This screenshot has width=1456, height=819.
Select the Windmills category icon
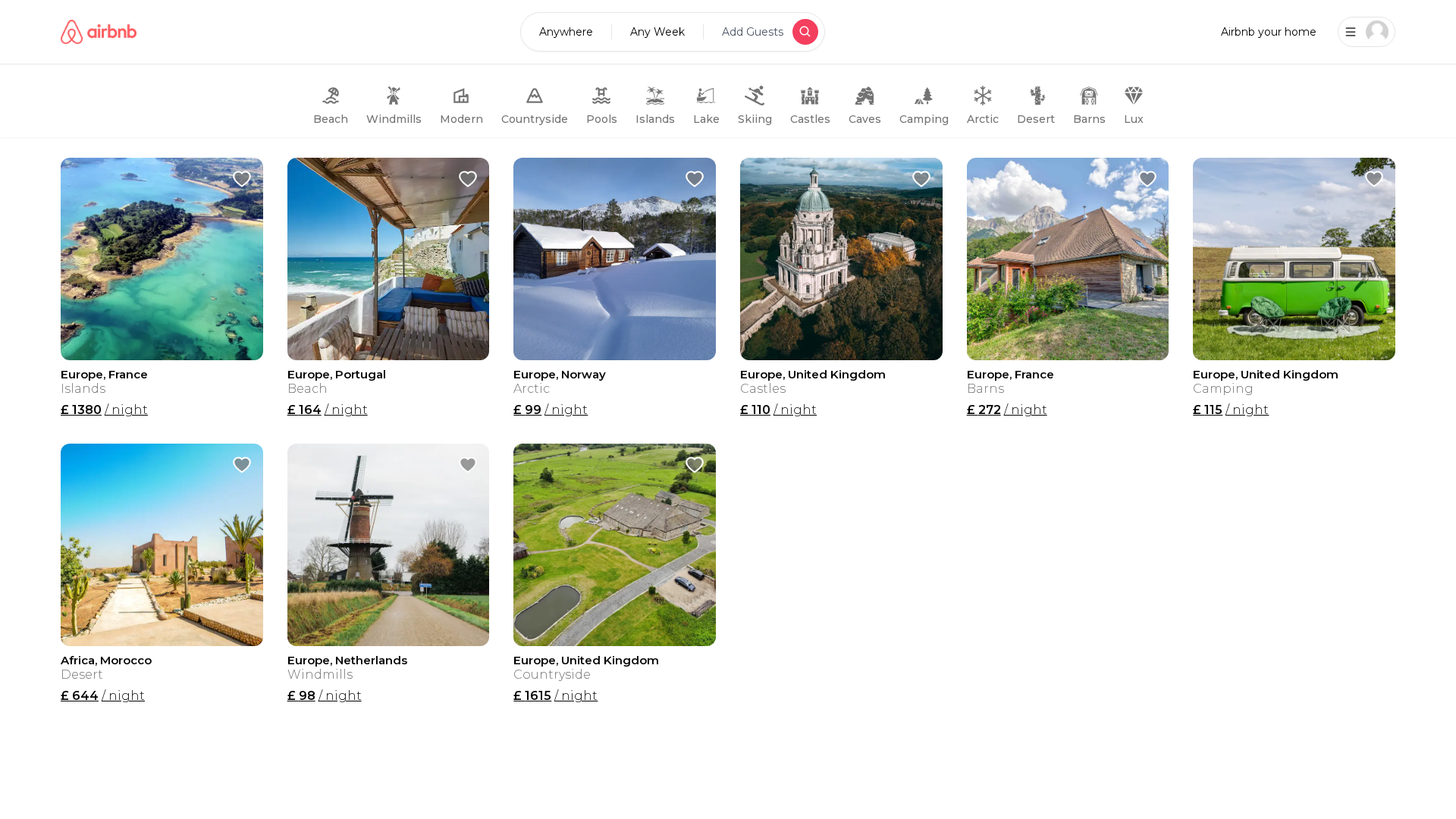pos(394,96)
